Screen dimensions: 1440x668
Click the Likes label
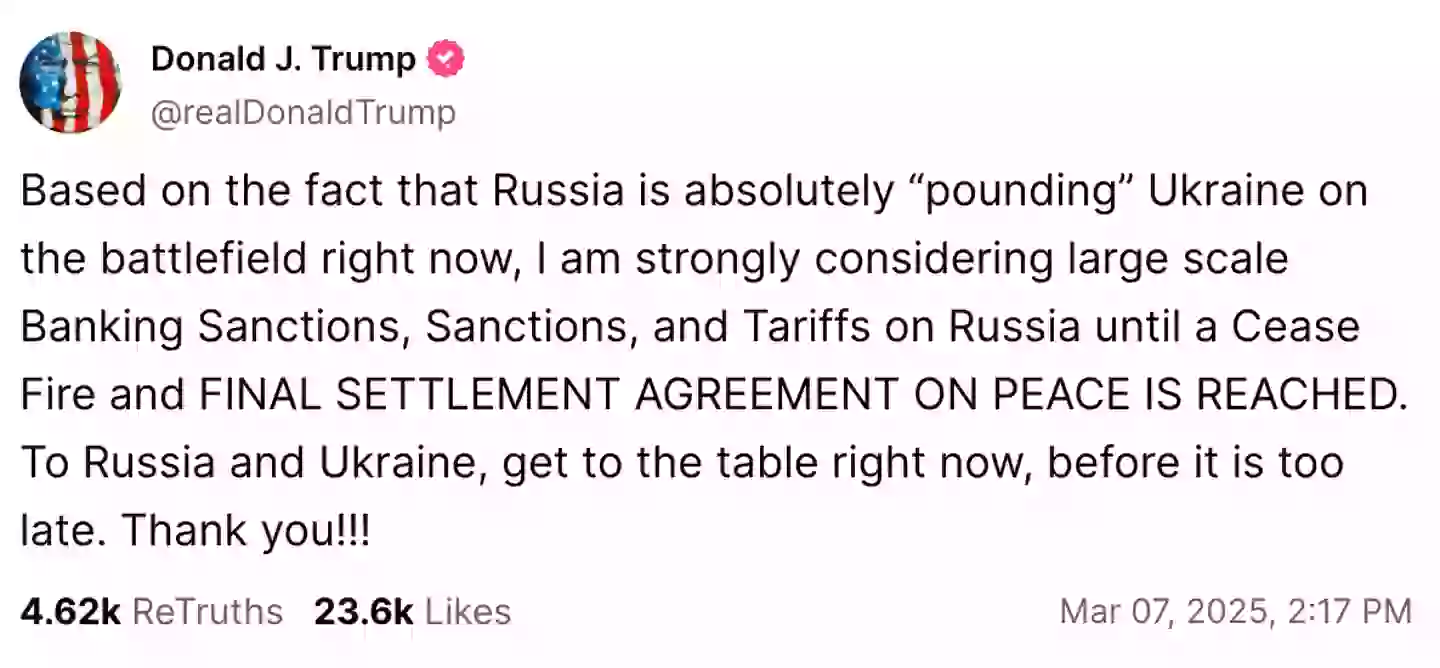(468, 612)
